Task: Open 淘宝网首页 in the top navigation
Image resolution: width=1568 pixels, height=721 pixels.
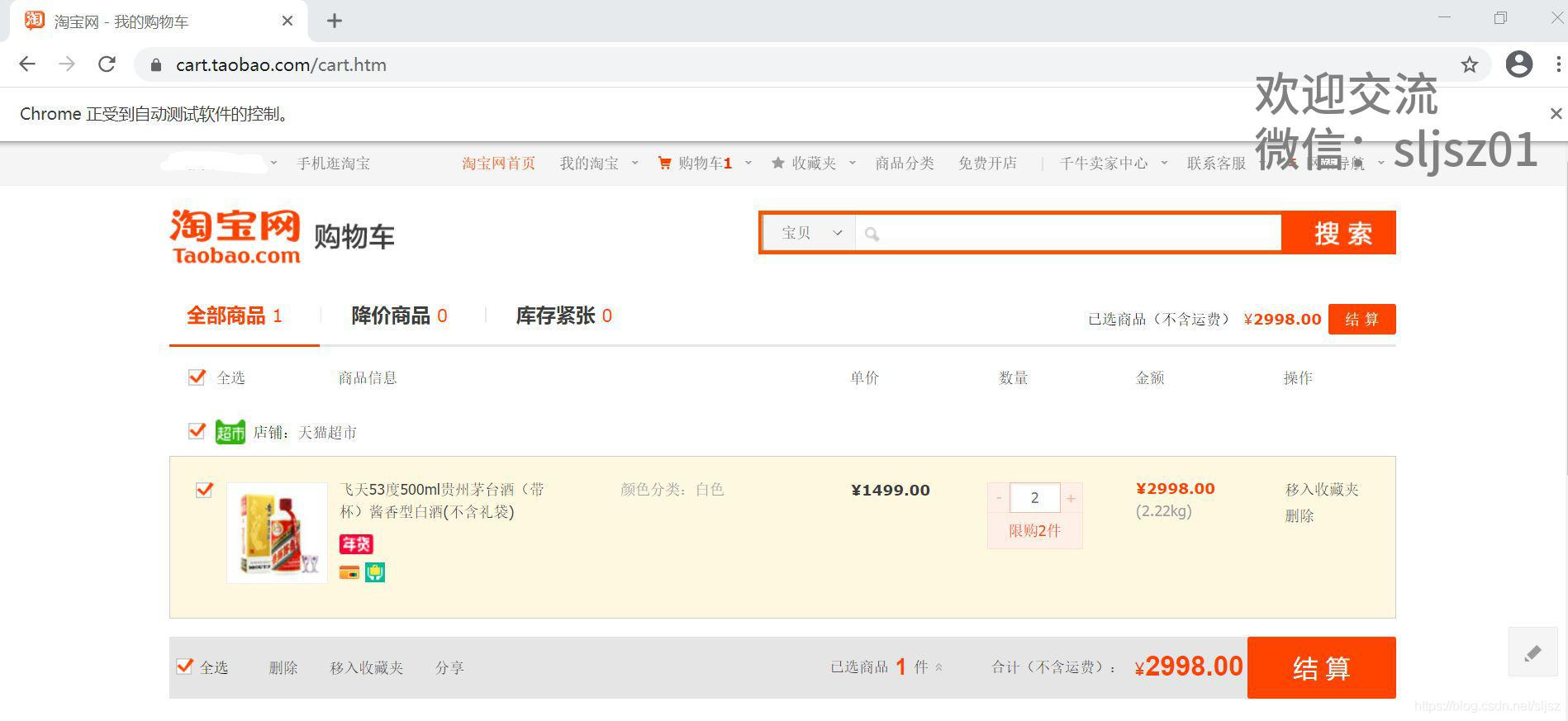Action: click(498, 164)
